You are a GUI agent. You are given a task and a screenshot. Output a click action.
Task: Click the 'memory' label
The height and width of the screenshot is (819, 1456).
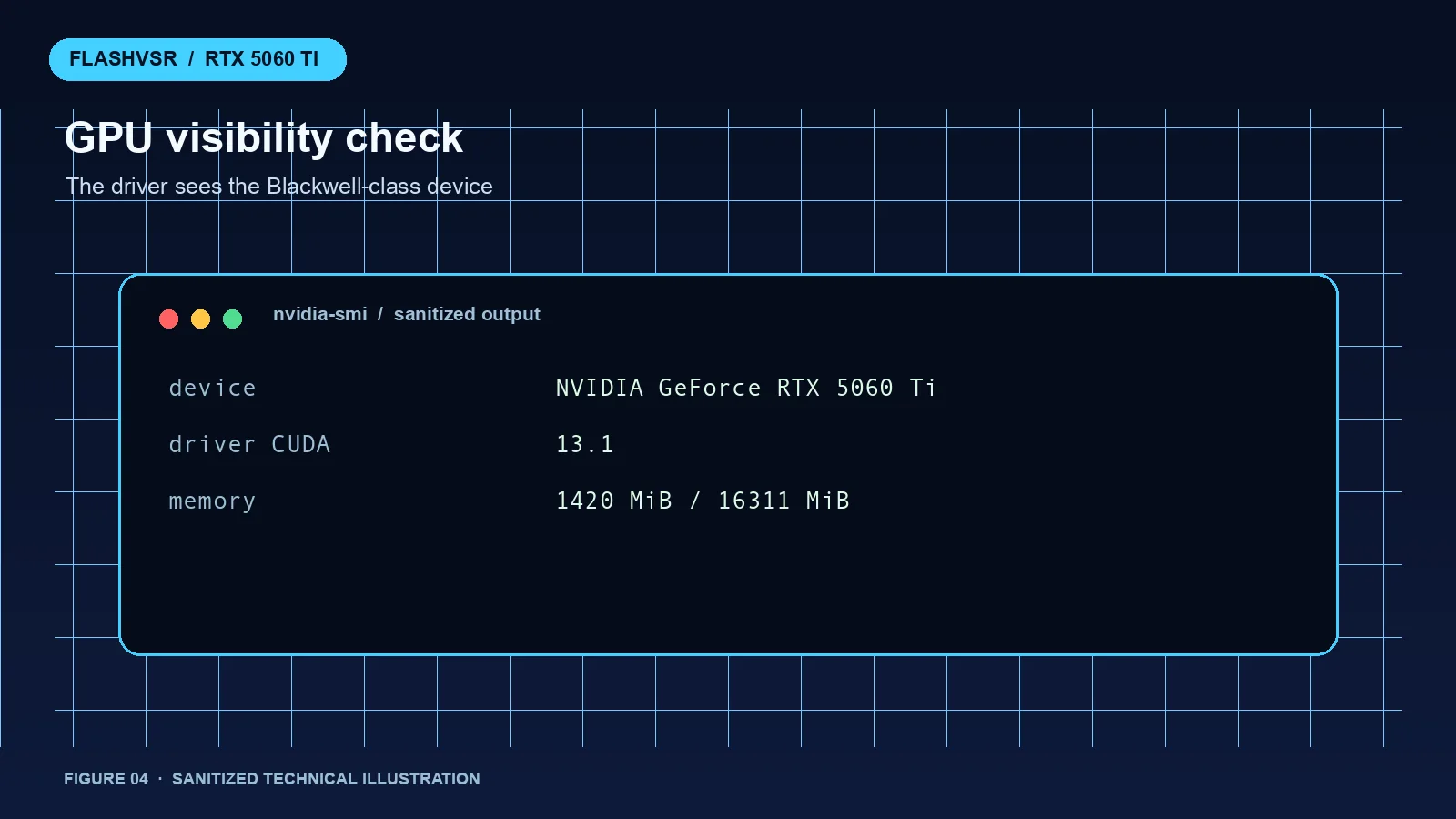pos(212,501)
